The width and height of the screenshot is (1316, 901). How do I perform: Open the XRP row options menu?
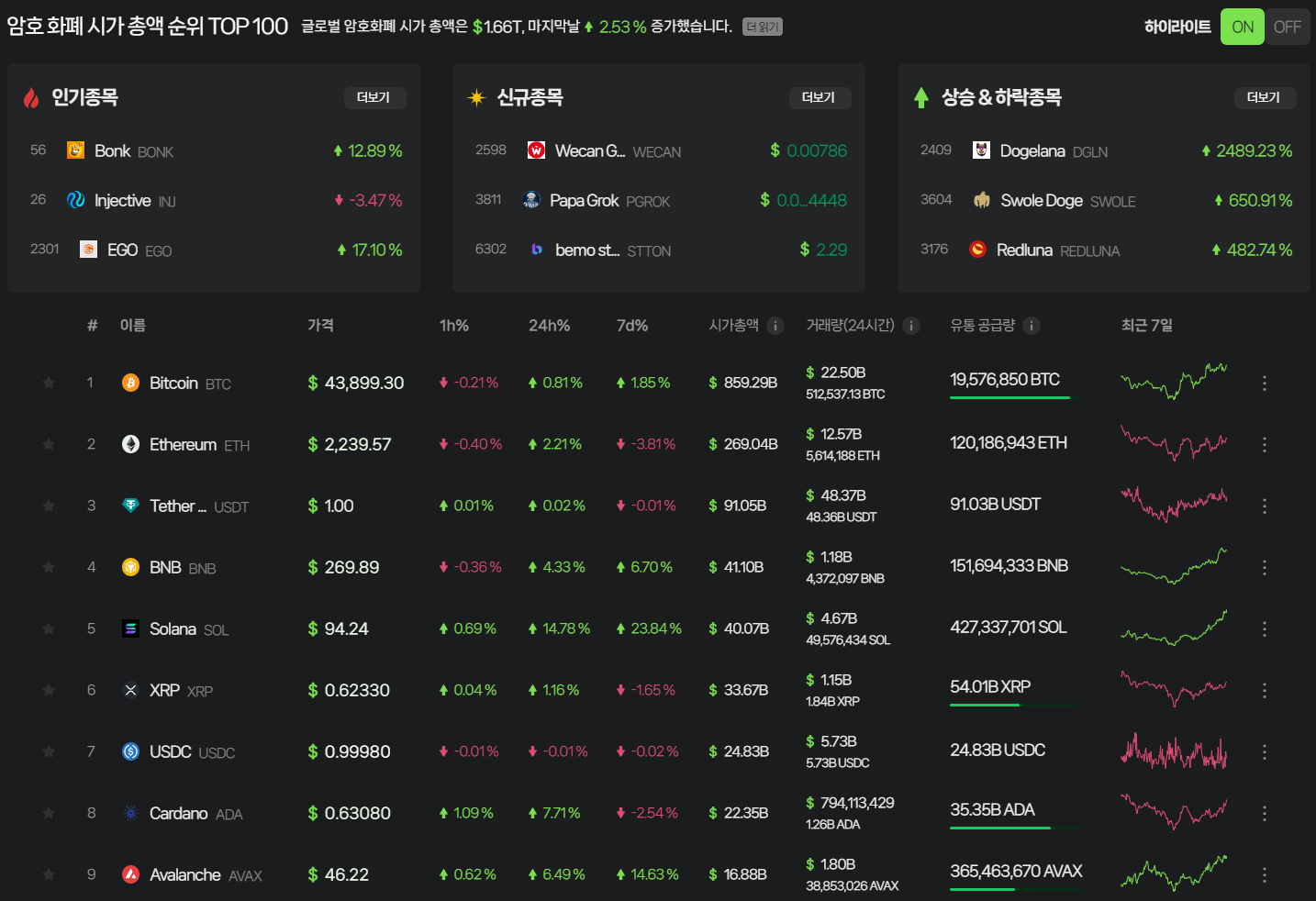pyautogui.click(x=1265, y=690)
